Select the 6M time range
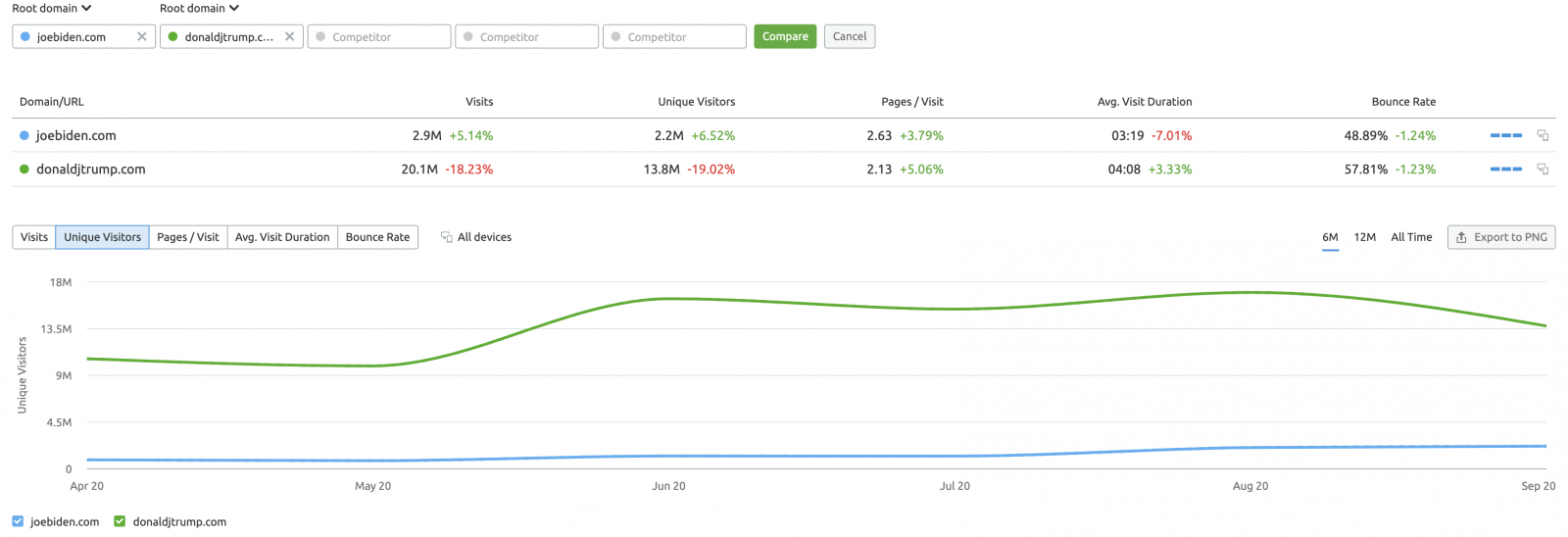Screen dimensions: 1568x537 [1330, 237]
